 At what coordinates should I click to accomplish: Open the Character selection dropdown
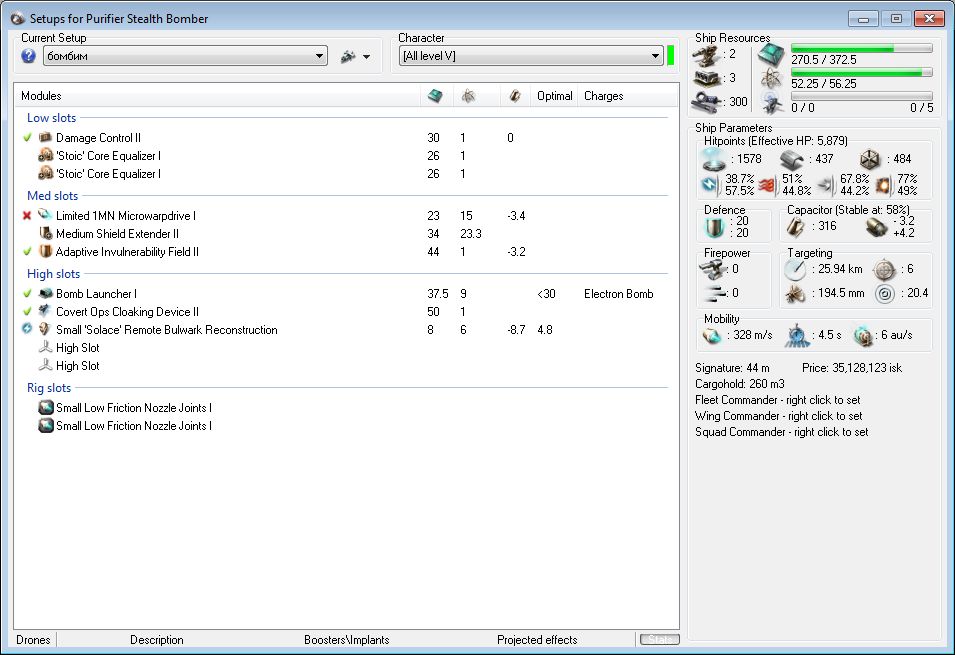click(530, 56)
